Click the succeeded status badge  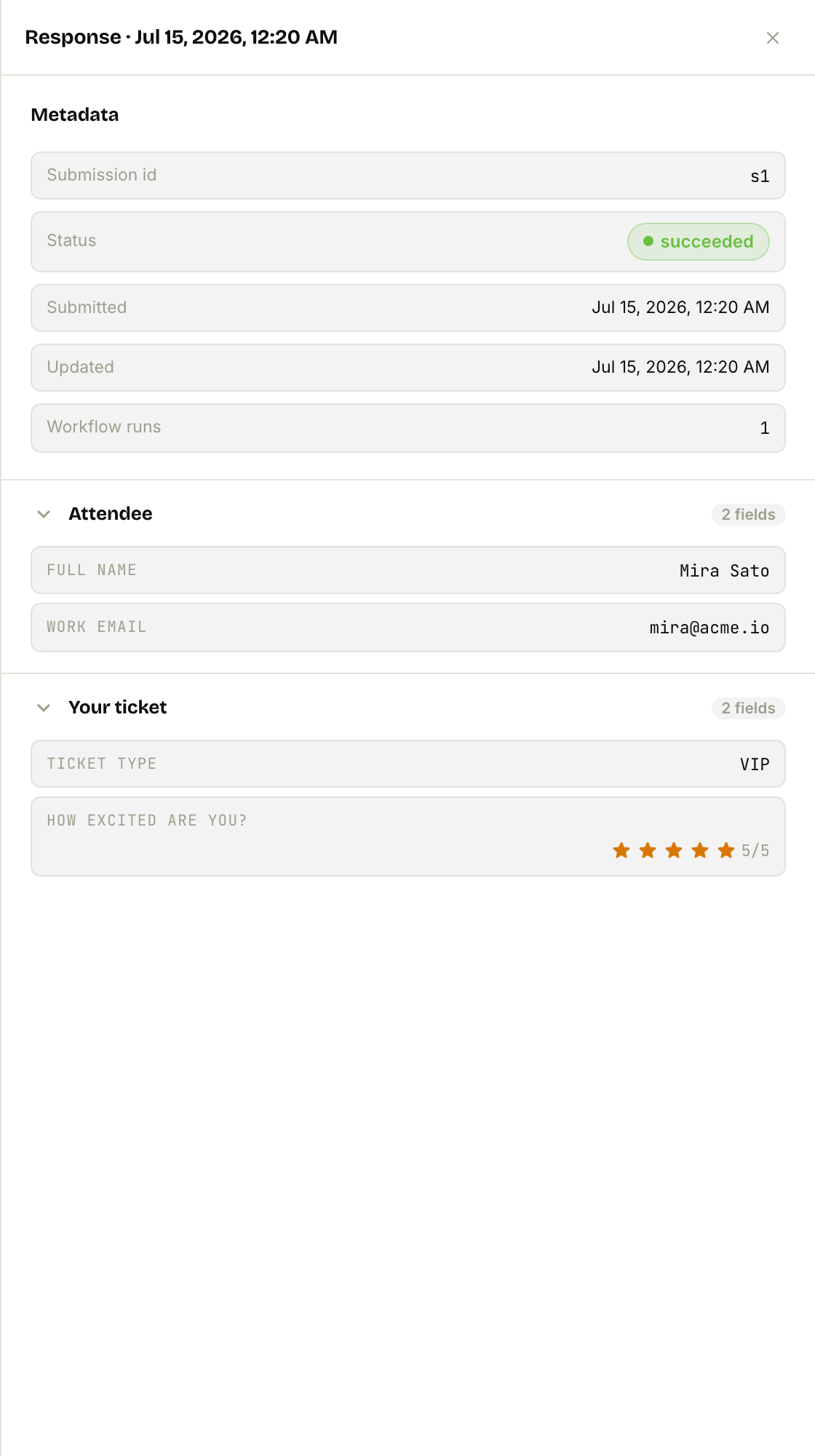(699, 242)
